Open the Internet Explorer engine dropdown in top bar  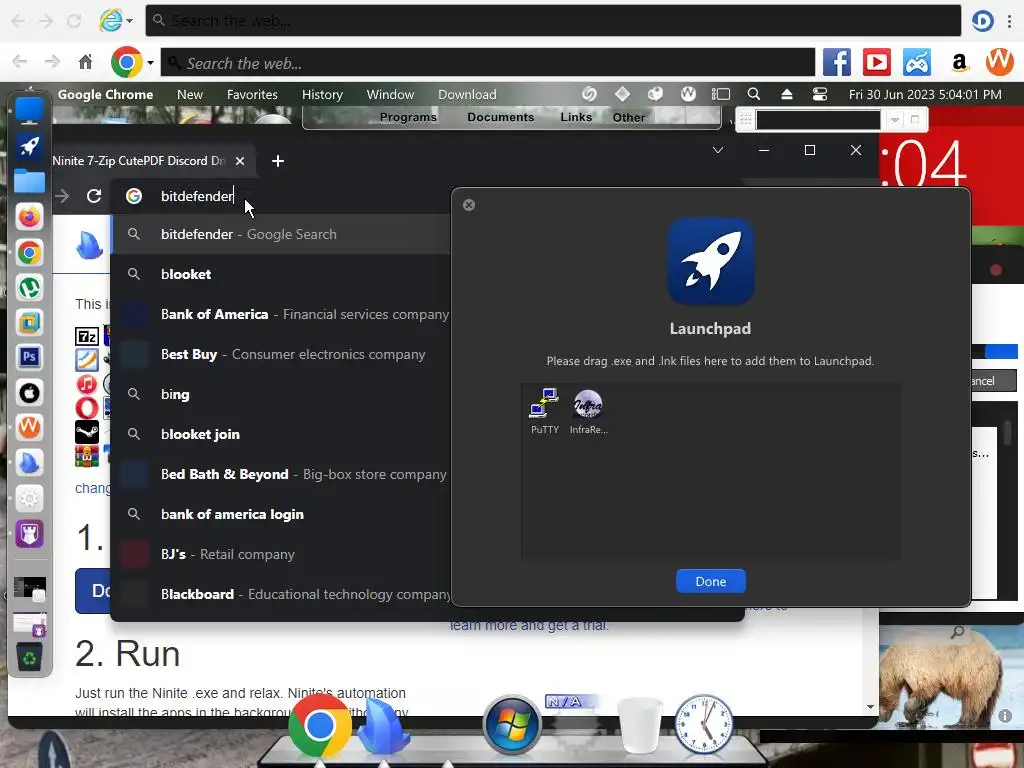[129, 21]
